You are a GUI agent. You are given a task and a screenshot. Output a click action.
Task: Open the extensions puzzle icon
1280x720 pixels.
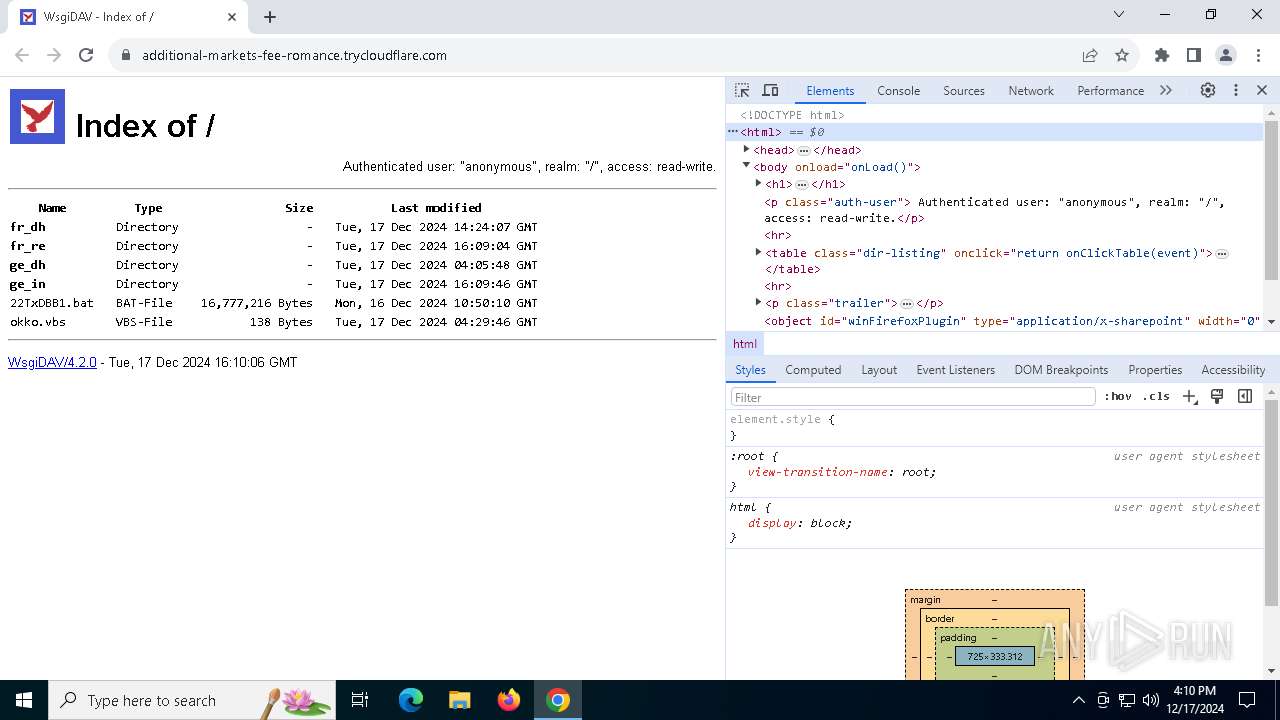coord(1161,55)
